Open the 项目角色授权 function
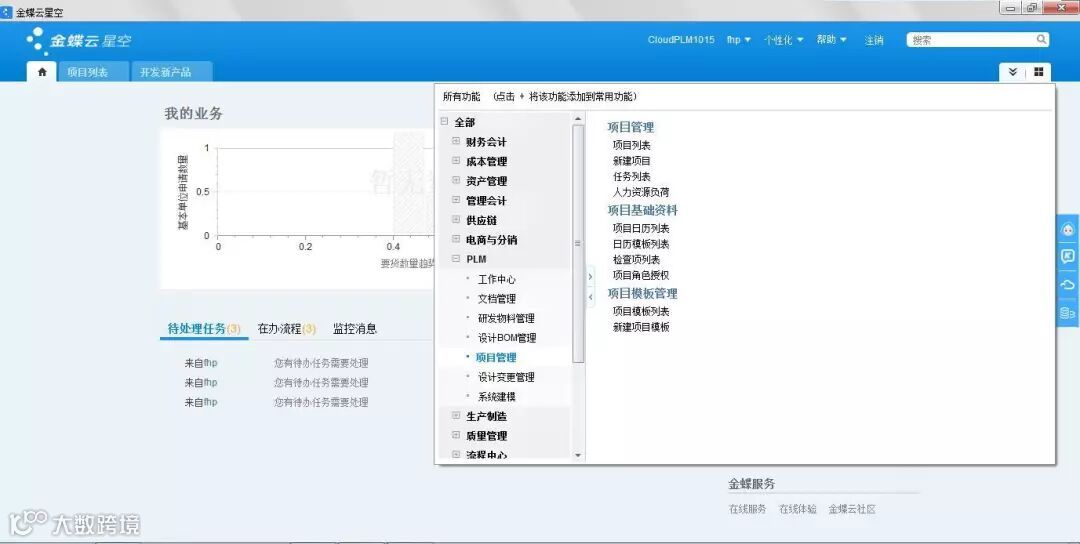 (641, 275)
